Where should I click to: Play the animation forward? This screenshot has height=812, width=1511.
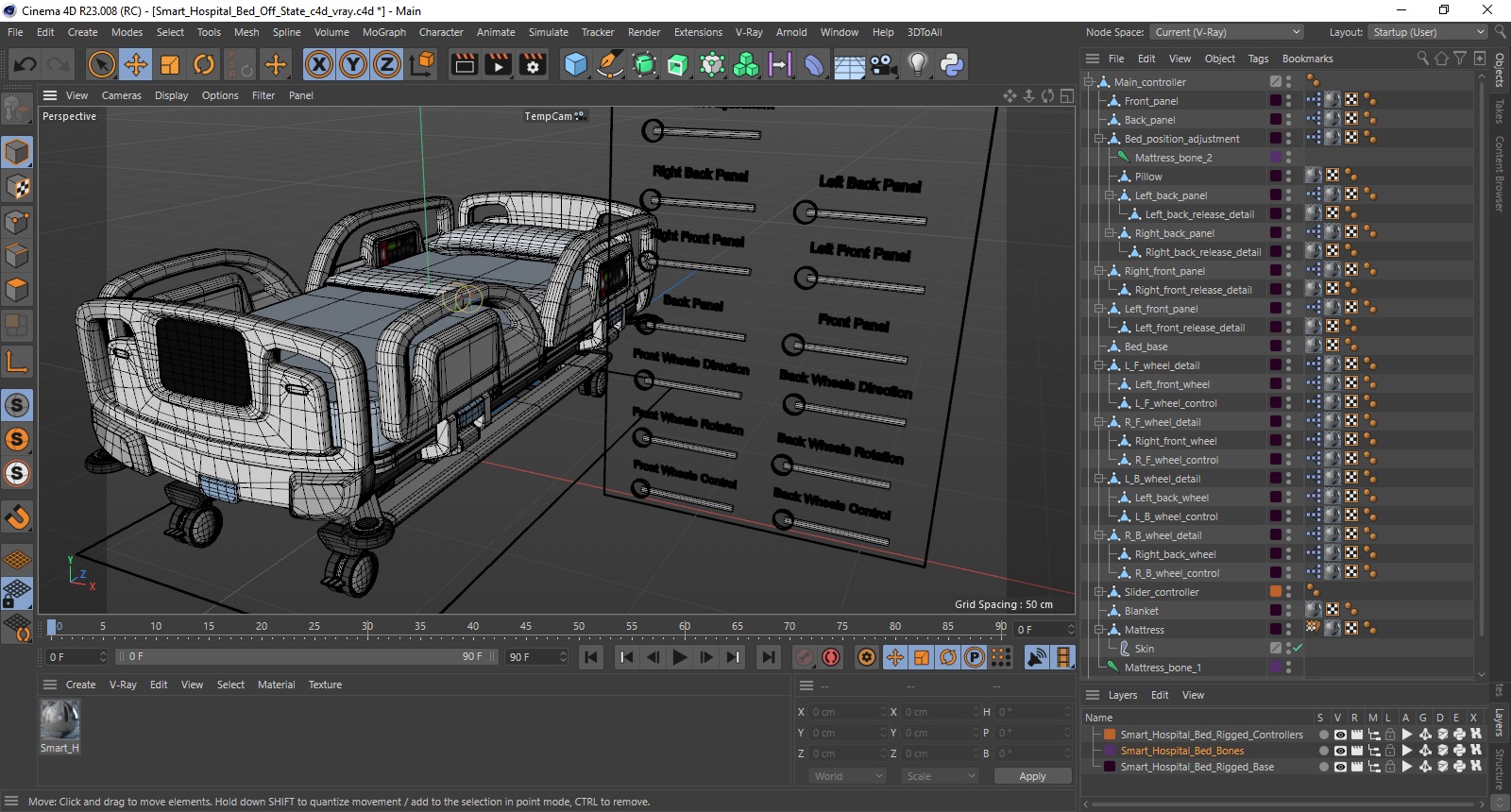[x=679, y=657]
